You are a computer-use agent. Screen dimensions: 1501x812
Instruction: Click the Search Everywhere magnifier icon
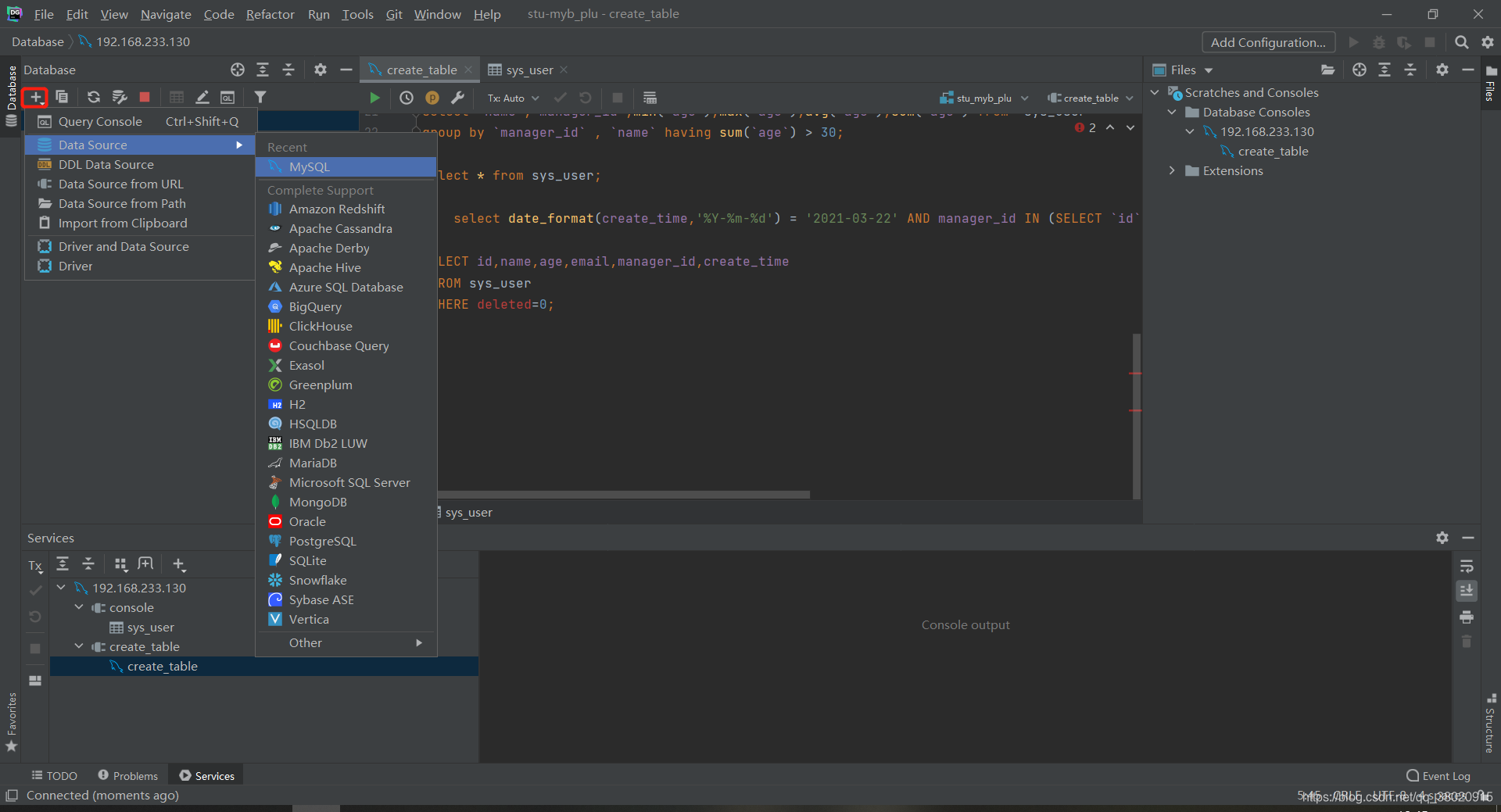pos(1461,42)
